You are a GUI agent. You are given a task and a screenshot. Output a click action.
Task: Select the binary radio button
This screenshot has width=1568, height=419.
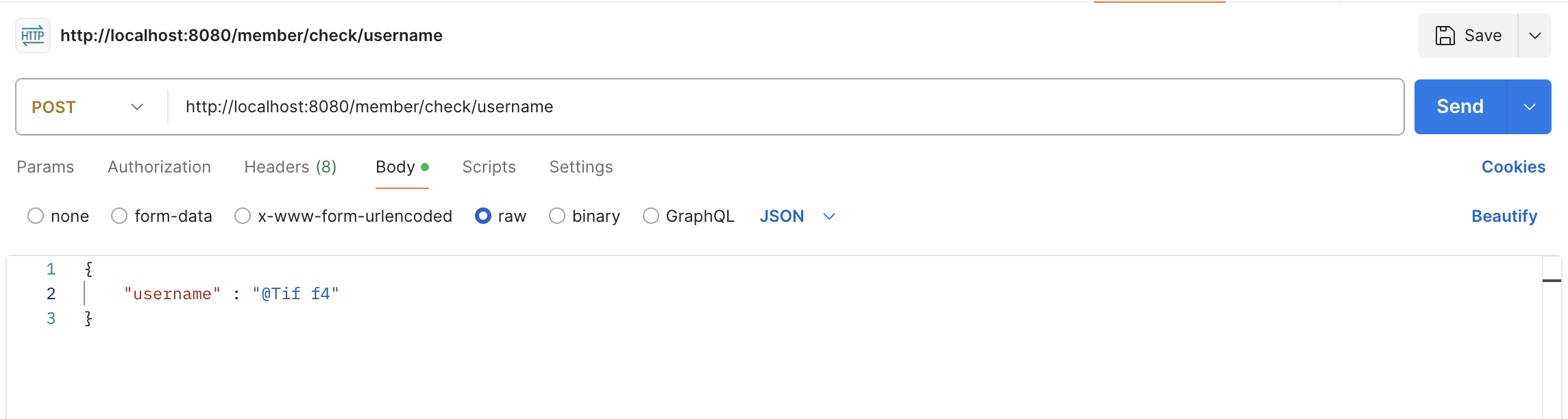tap(557, 216)
